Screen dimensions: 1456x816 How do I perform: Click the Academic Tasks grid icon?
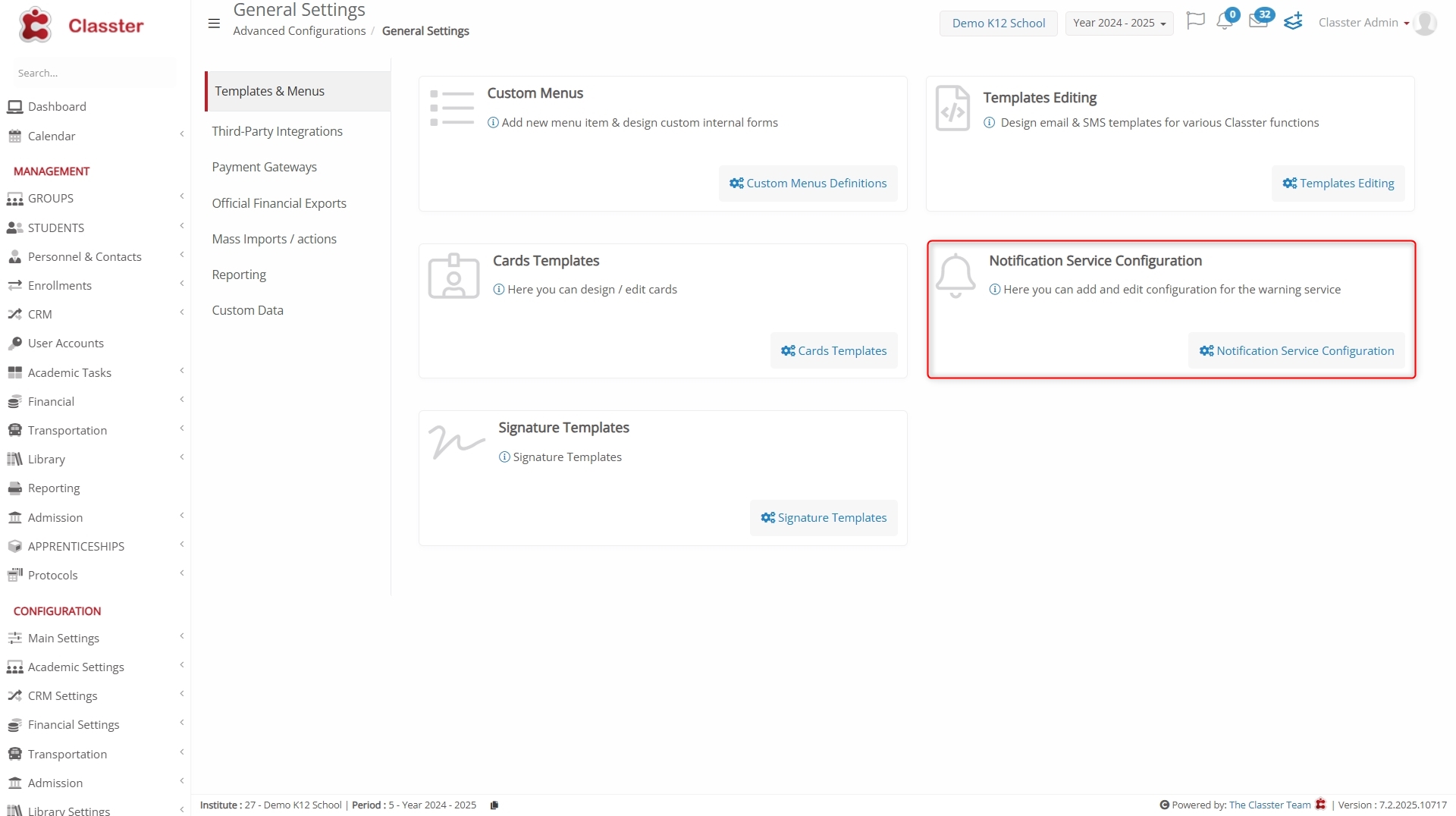14,372
